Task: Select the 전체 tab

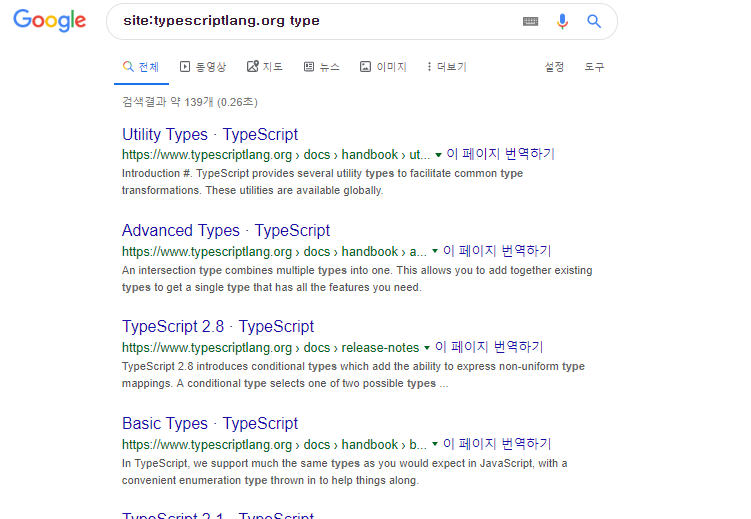Action: 141,67
